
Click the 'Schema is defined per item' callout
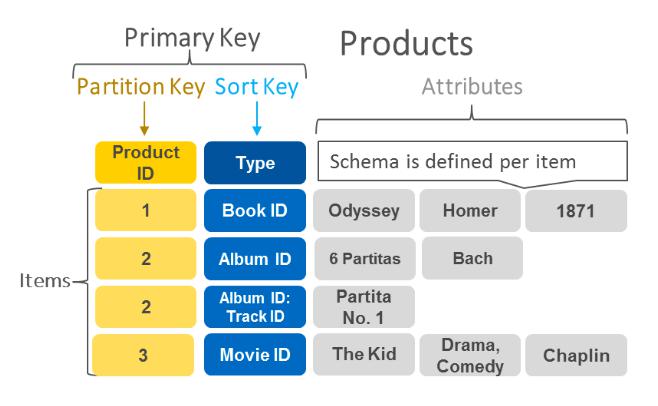coord(471,161)
